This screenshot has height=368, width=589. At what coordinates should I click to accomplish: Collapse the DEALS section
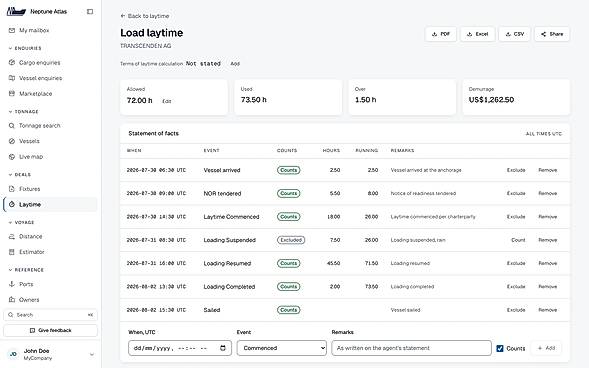click(20, 175)
